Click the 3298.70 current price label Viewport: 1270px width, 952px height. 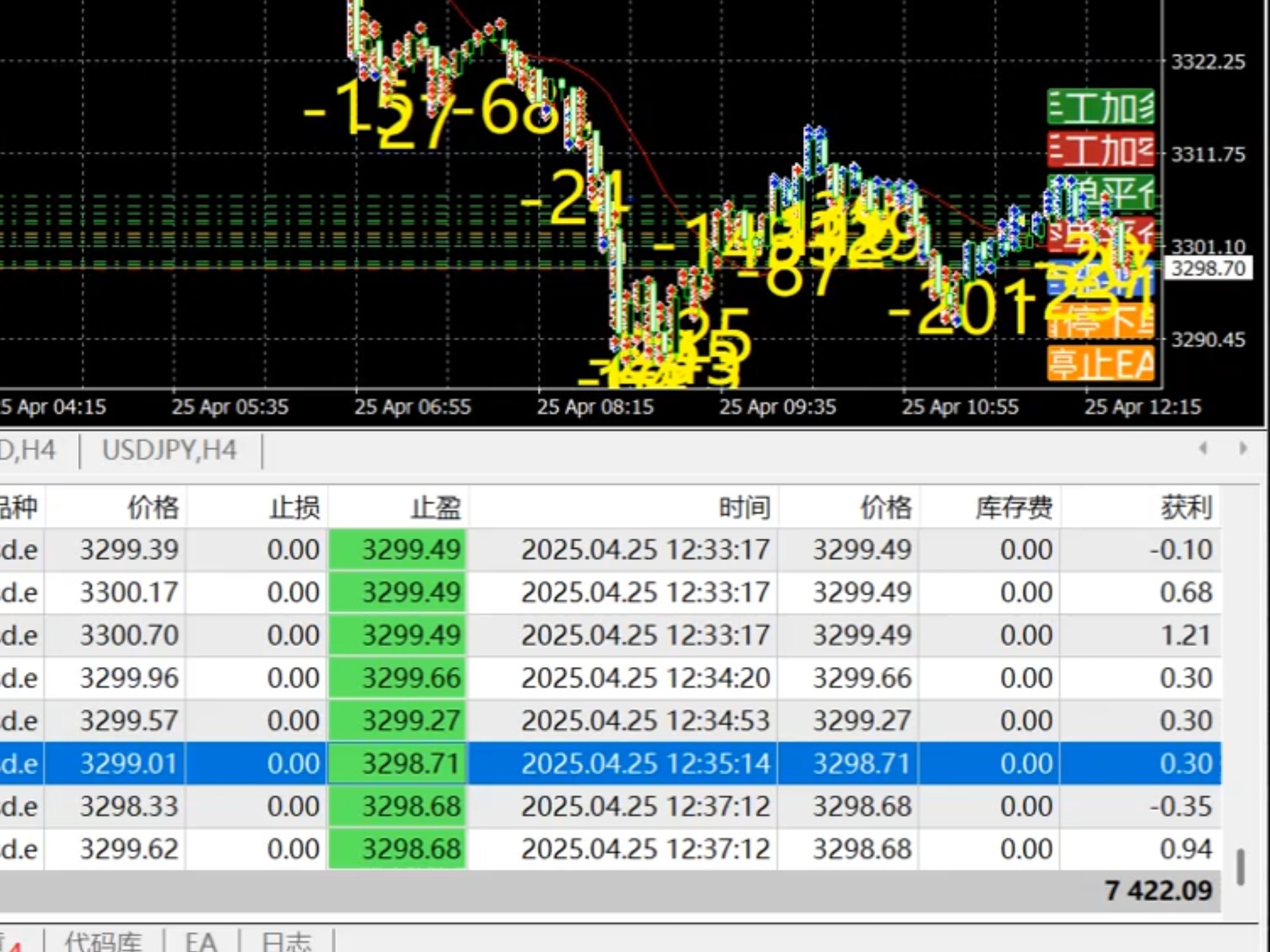pyautogui.click(x=1208, y=268)
